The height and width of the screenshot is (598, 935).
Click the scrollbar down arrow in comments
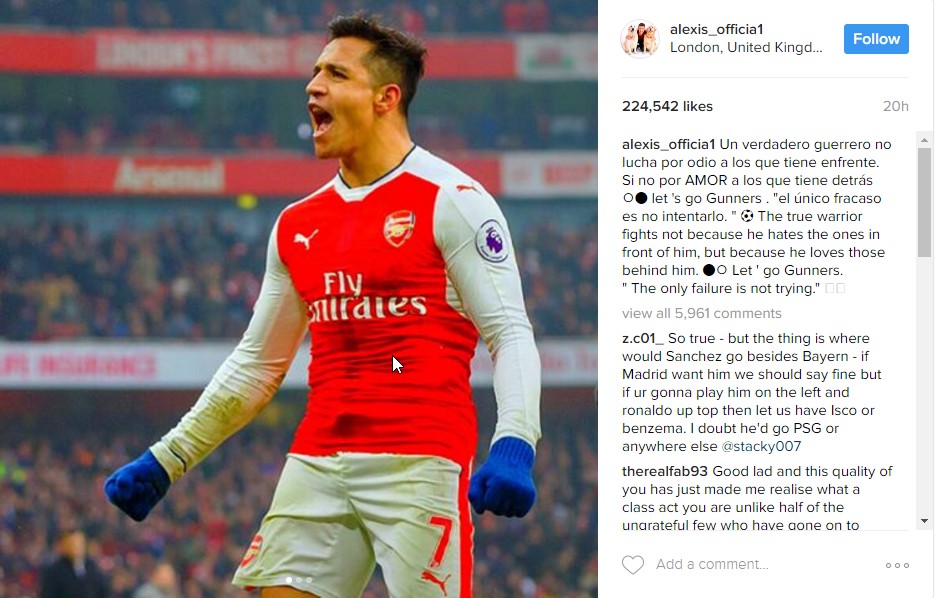(x=924, y=520)
